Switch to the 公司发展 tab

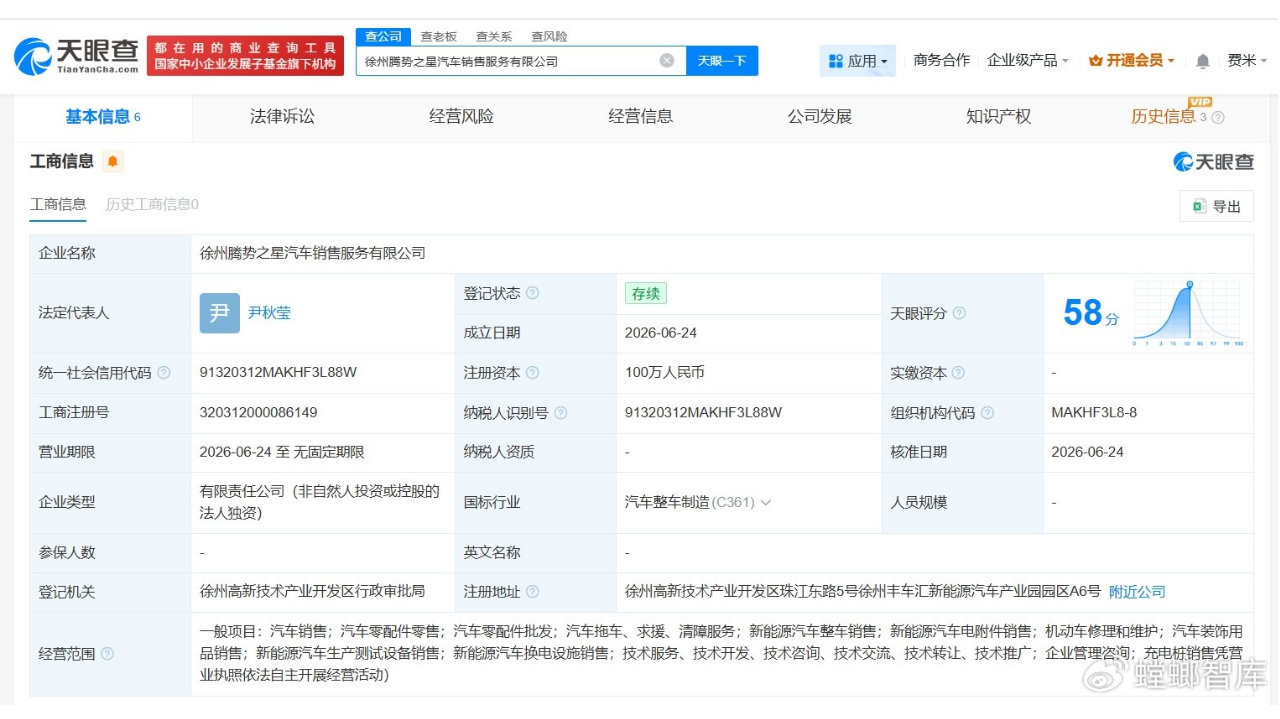[819, 116]
